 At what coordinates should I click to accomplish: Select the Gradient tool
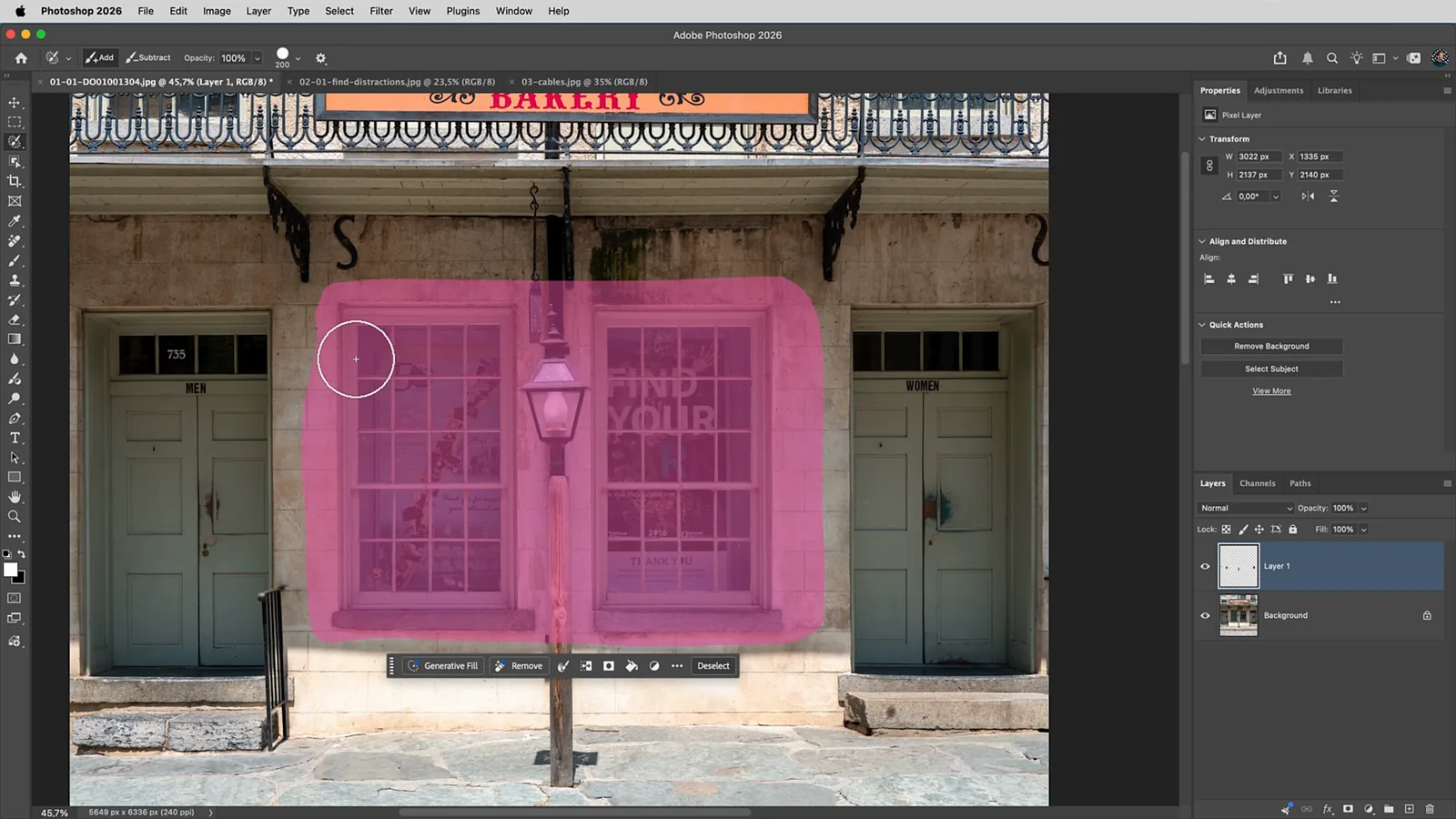tap(15, 339)
